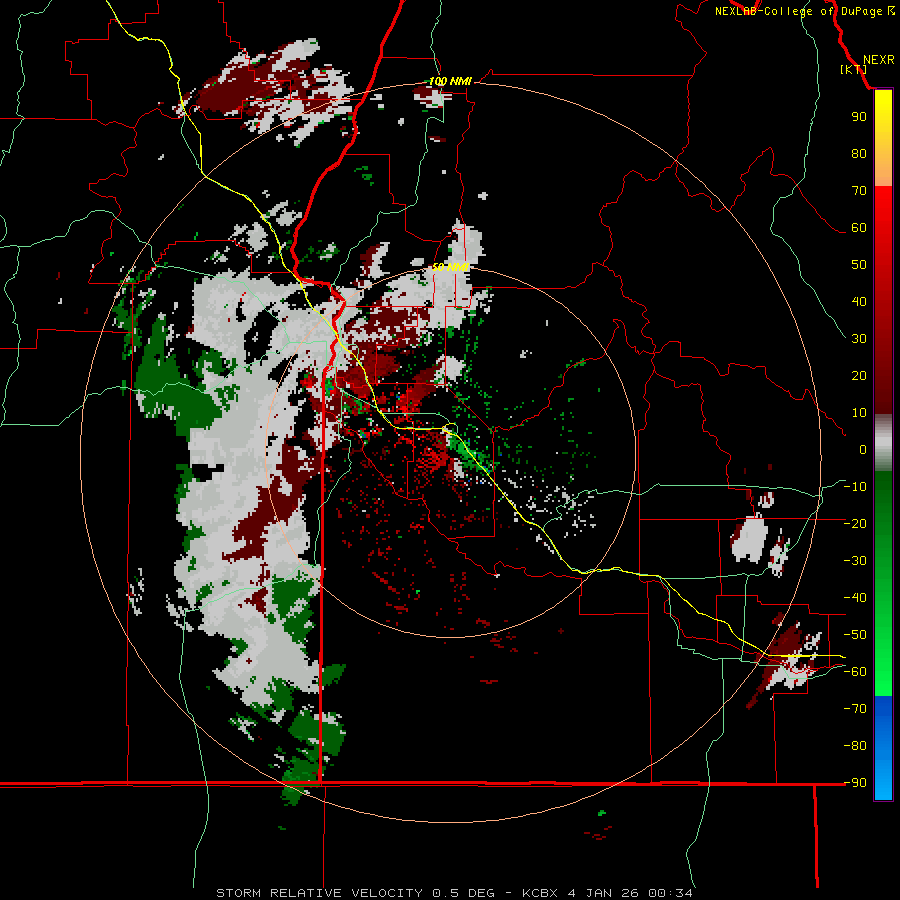The image size is (900, 900).
Task: Click the -30 value on velocity scale
Action: tap(855, 561)
